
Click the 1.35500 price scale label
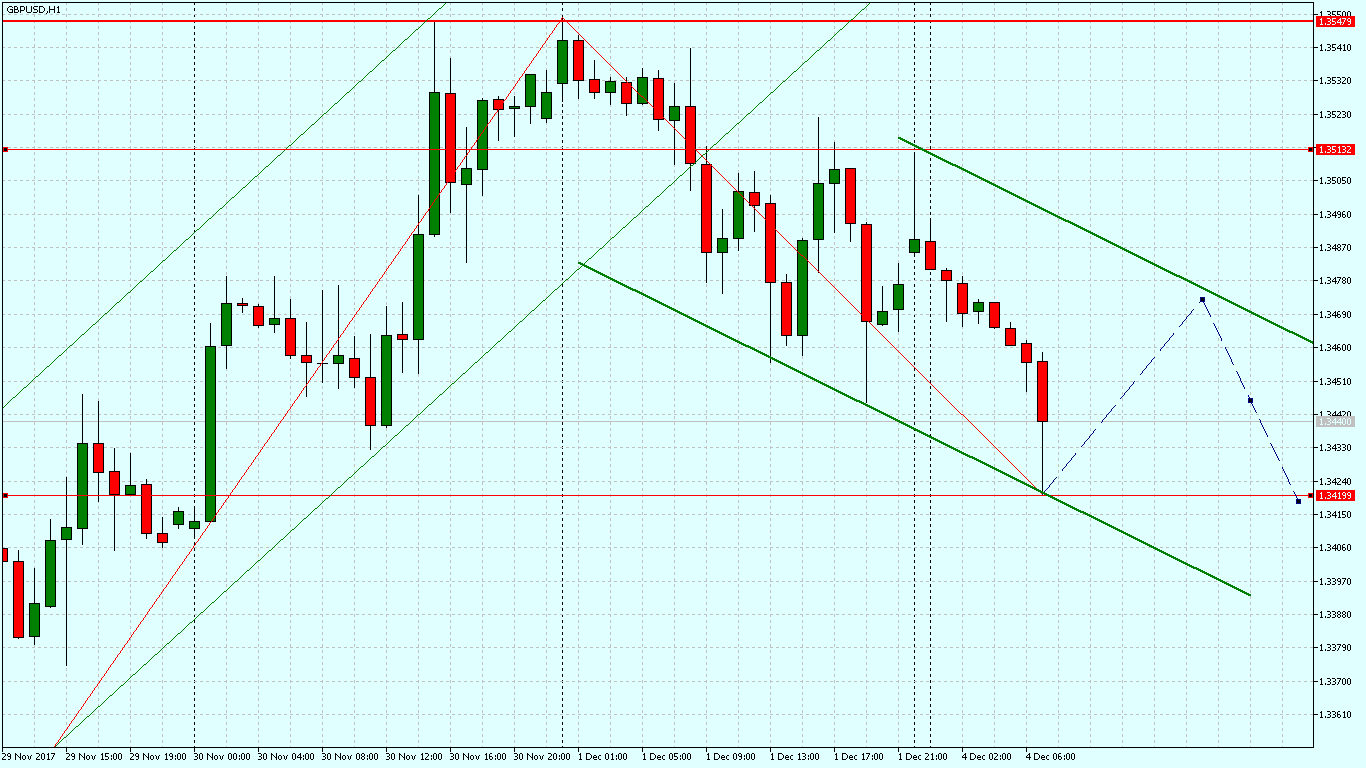click(x=1335, y=14)
